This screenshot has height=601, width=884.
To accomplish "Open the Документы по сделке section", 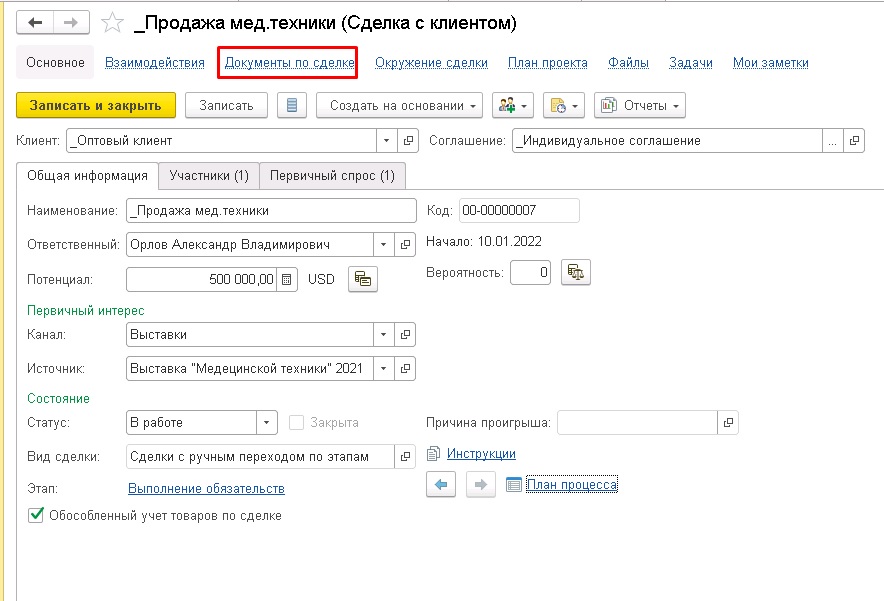I will [x=289, y=62].
